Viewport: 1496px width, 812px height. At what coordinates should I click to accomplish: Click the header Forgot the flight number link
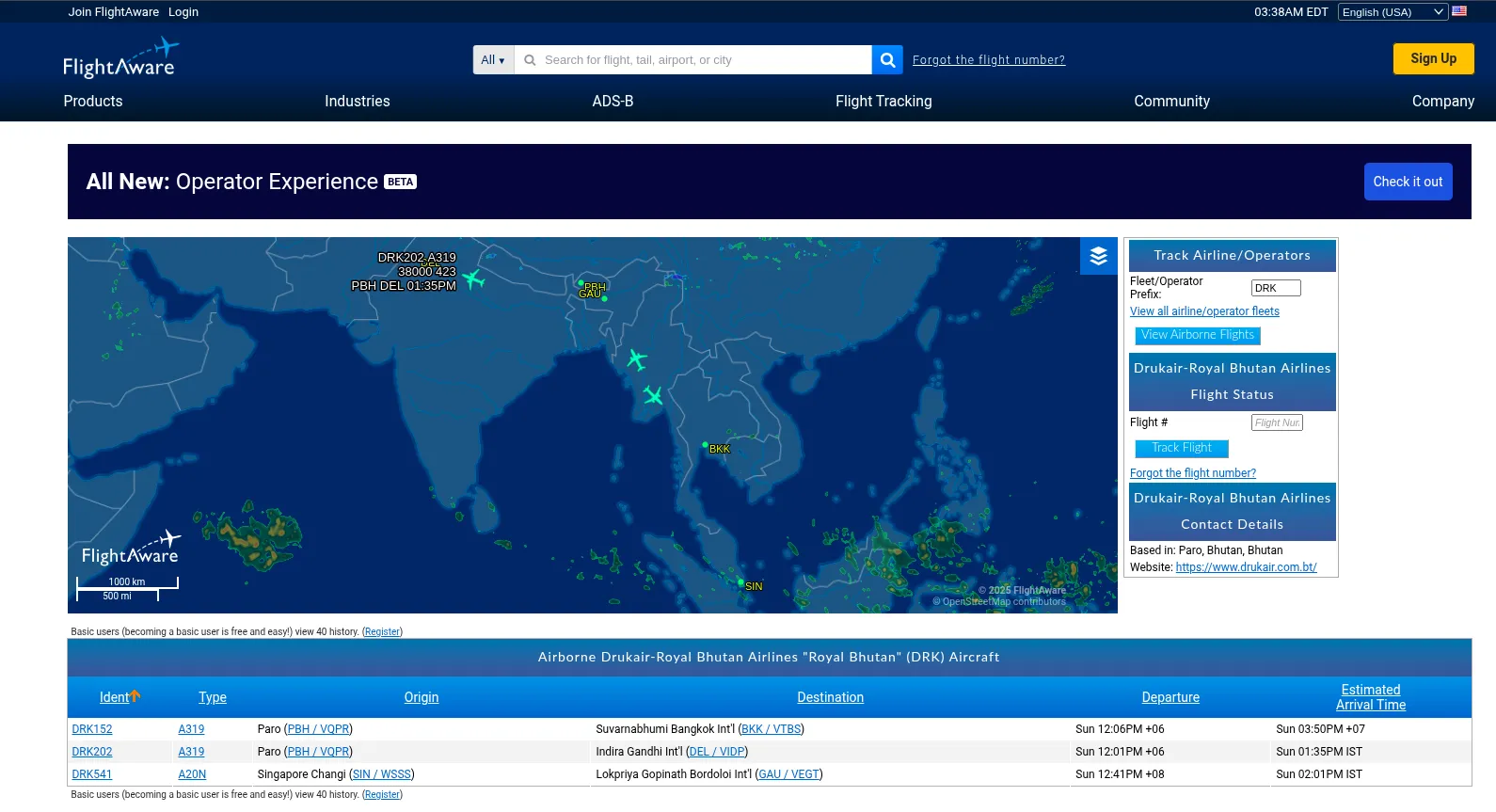(989, 60)
